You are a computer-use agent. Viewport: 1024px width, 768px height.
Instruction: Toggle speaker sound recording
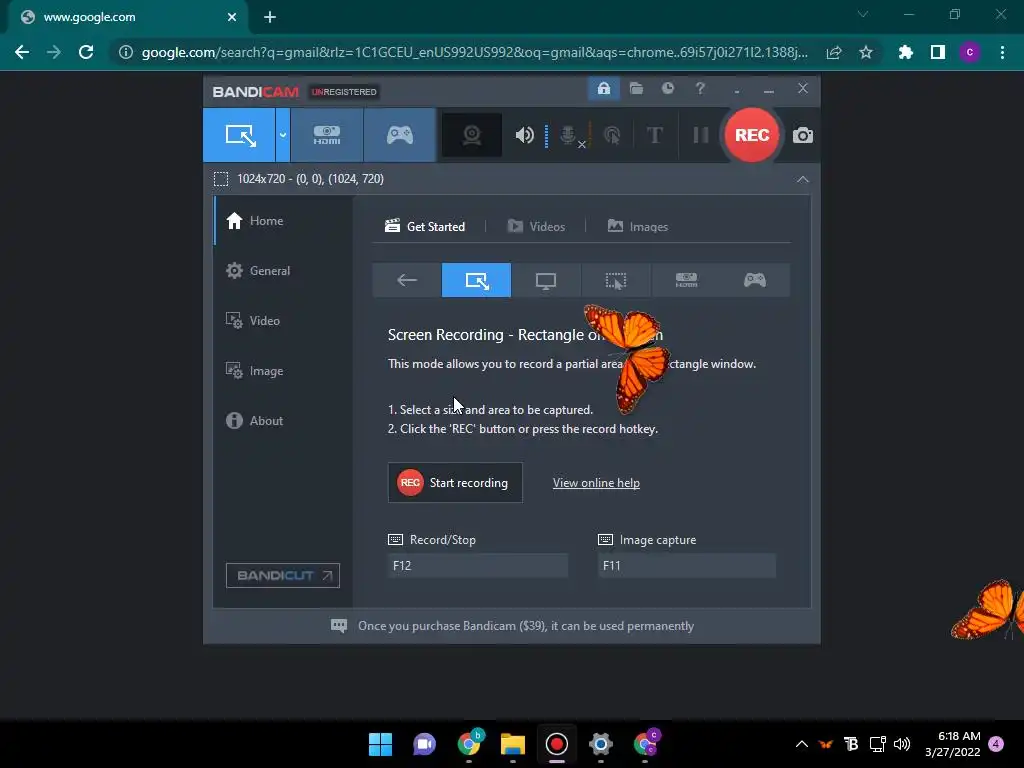click(x=524, y=135)
